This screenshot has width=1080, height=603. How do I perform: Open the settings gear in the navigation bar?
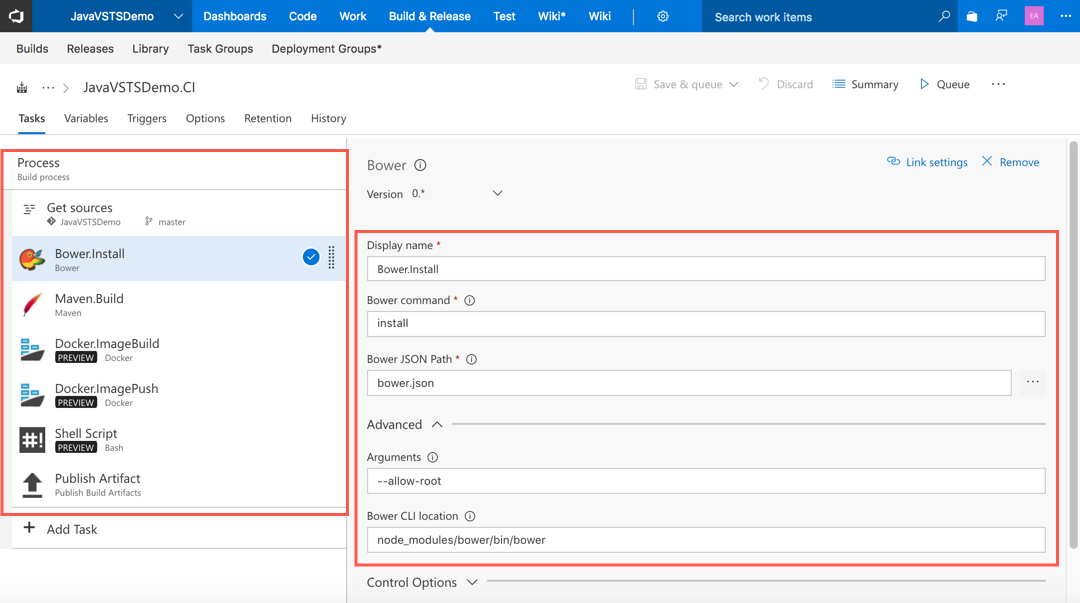661,16
